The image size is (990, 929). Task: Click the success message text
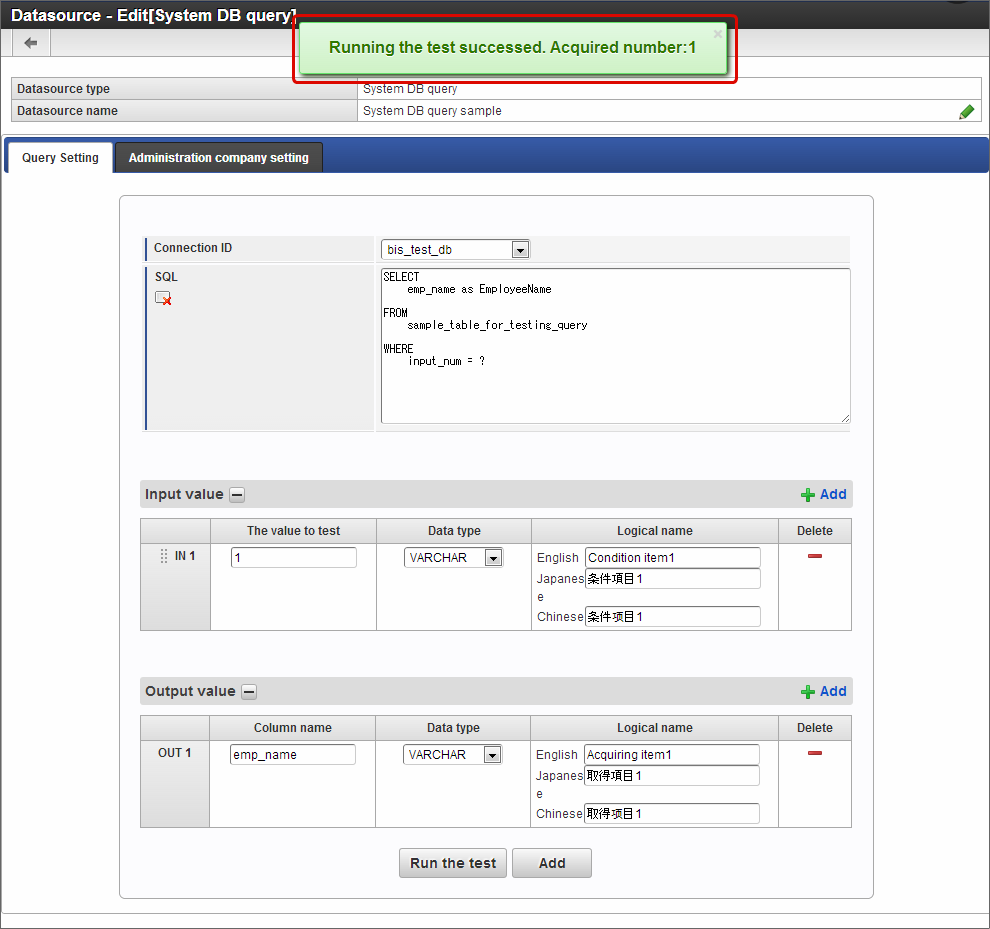point(512,48)
